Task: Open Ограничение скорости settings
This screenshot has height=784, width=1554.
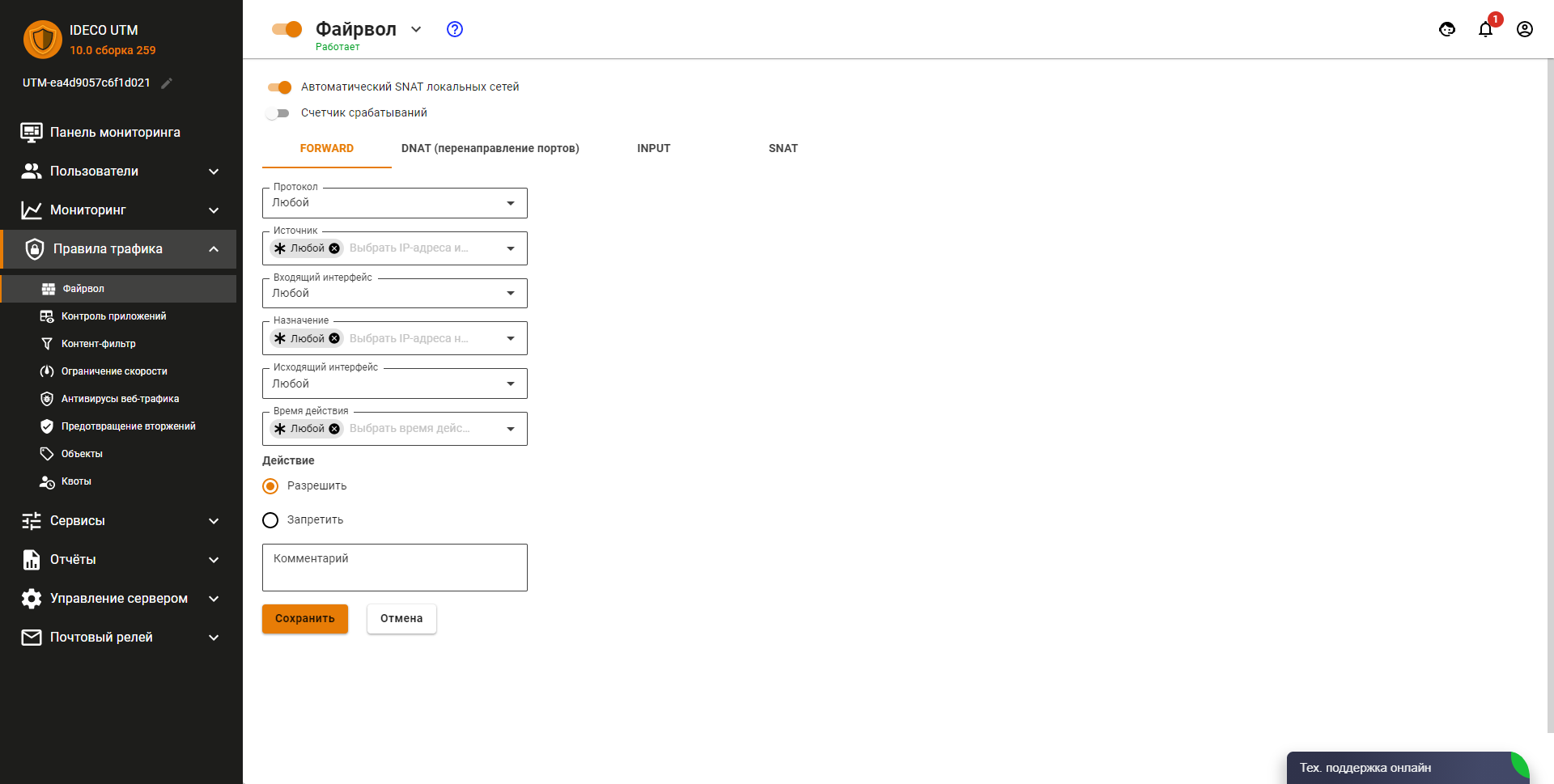Action: coord(114,371)
